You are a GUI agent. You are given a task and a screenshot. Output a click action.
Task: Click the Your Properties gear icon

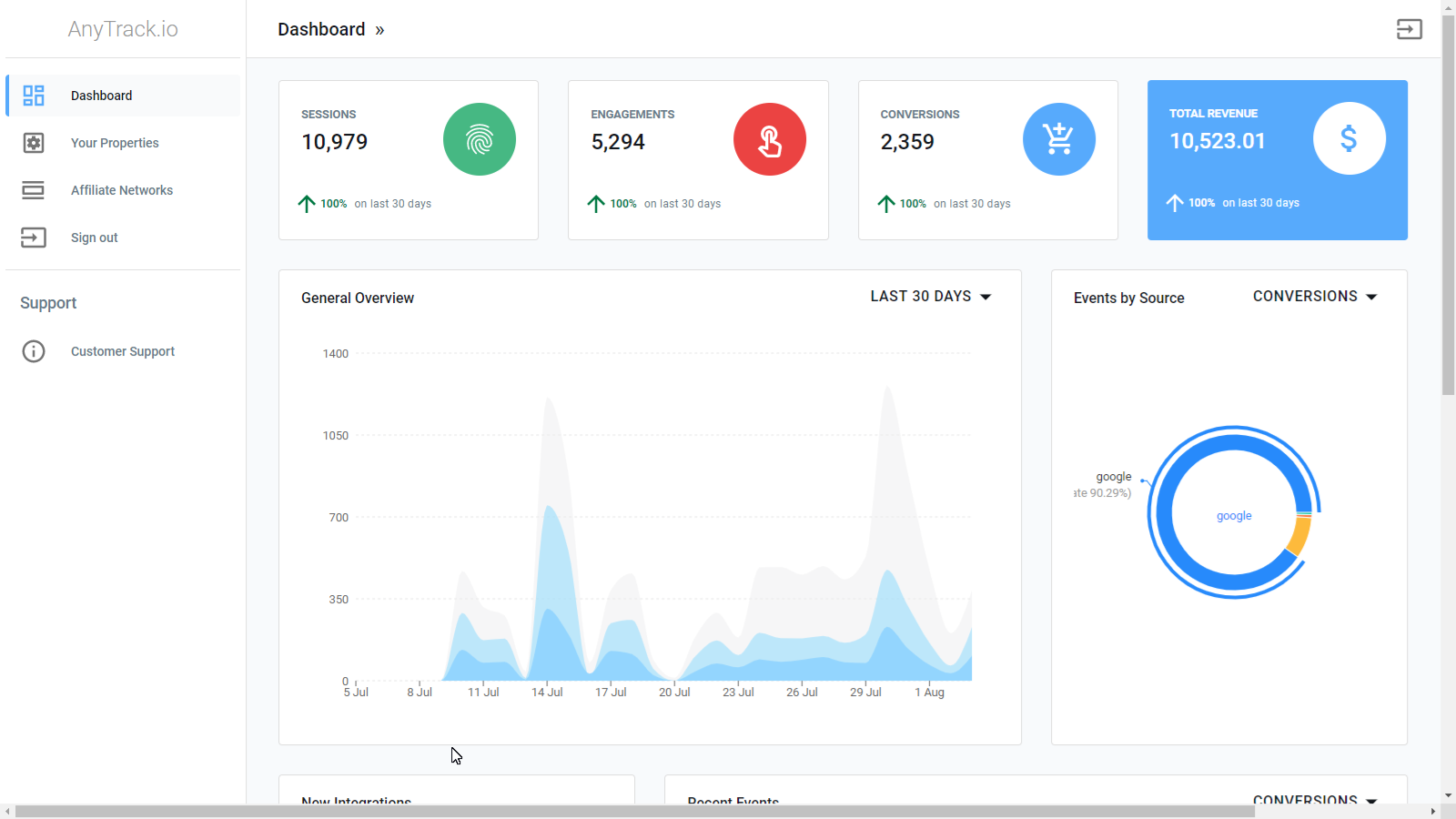click(34, 143)
